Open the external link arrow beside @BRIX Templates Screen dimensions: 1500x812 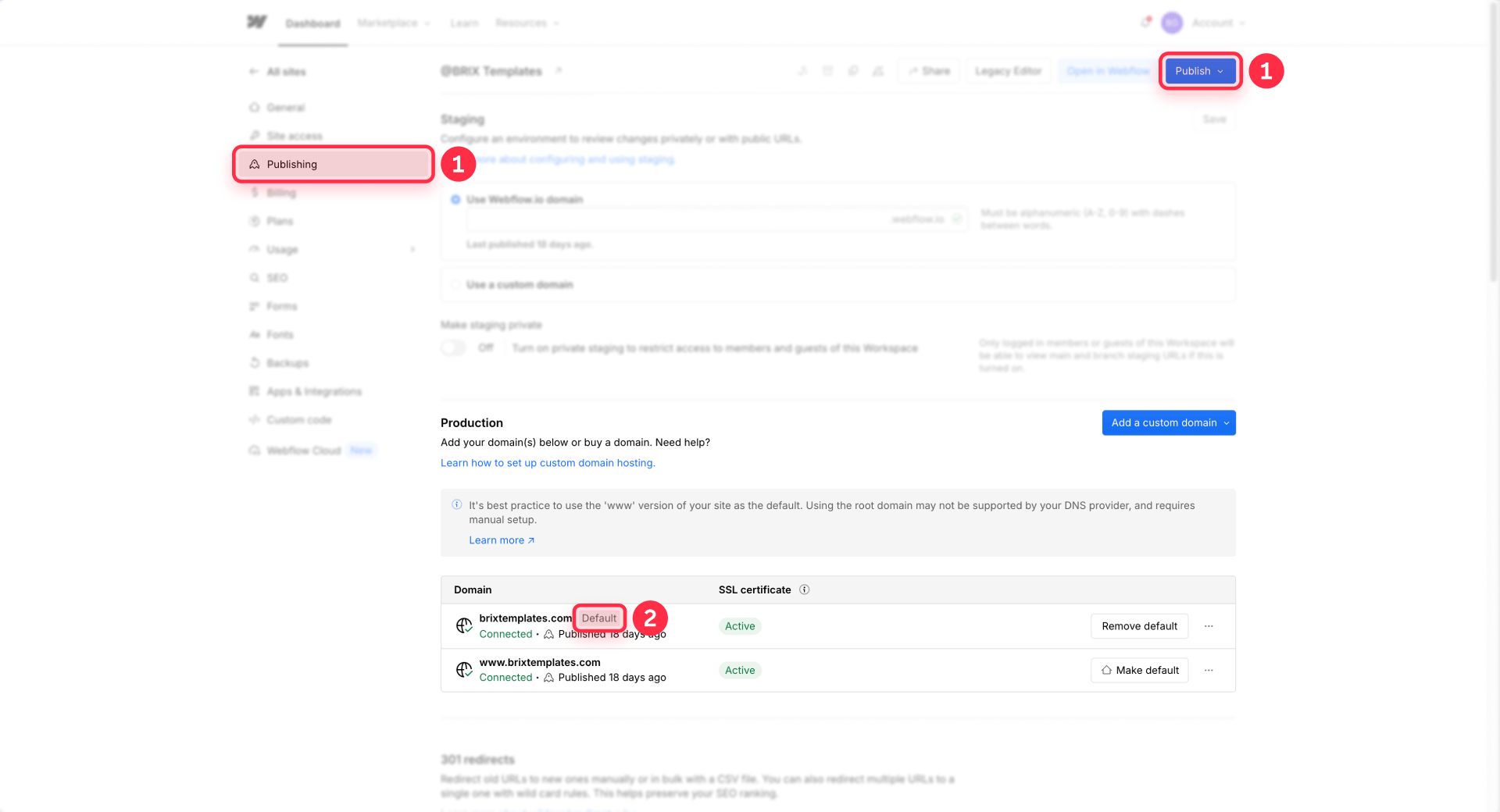click(559, 70)
